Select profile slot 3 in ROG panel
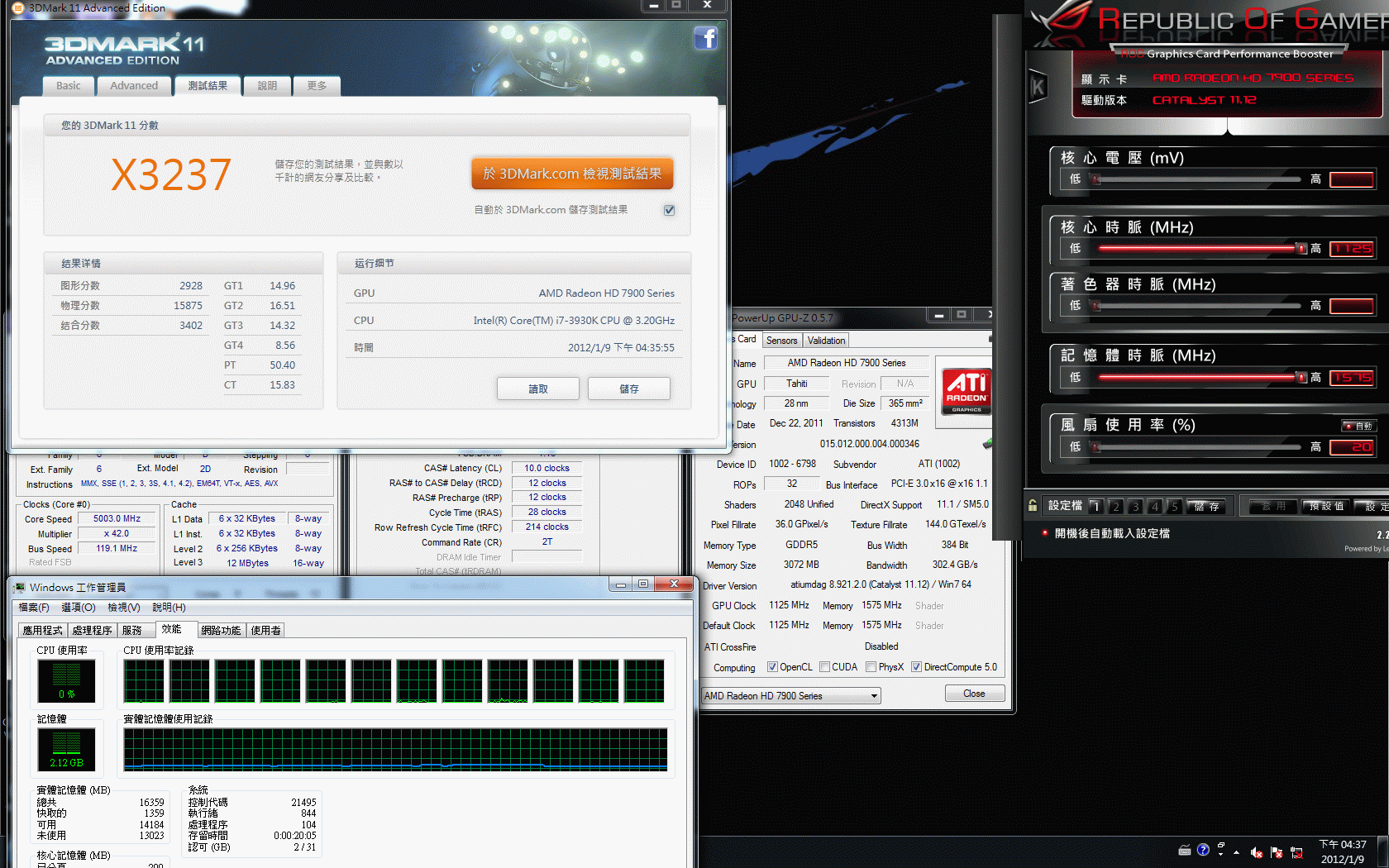This screenshot has height=868, width=1389. point(1135,506)
